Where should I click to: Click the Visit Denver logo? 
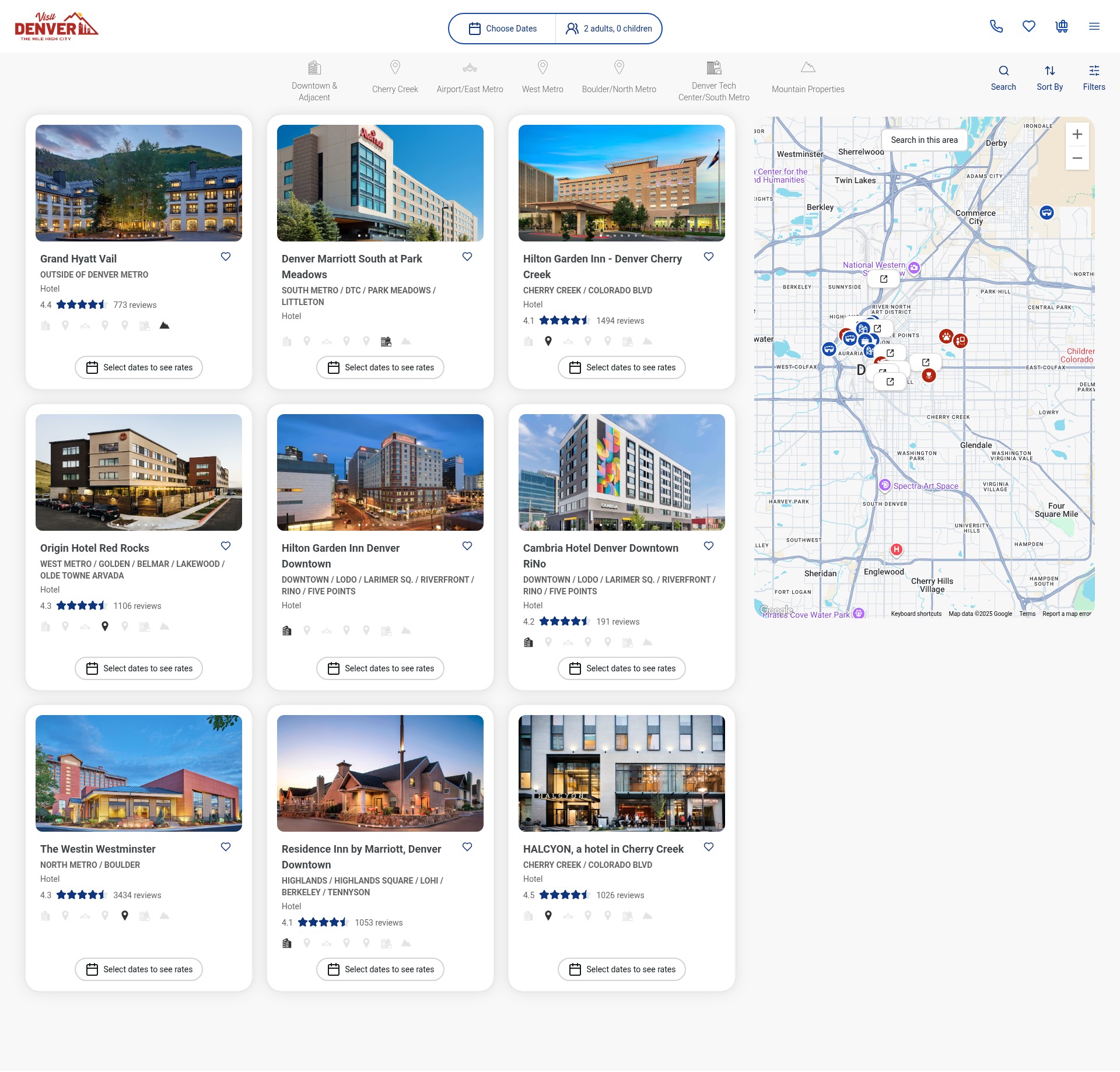coord(56,26)
